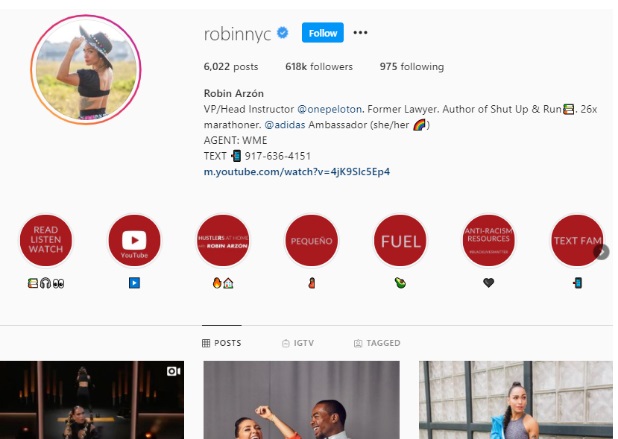Click the emoji label under PEQUEÑO highlight
Image resolution: width=618 pixels, height=439 pixels.
pos(312,283)
